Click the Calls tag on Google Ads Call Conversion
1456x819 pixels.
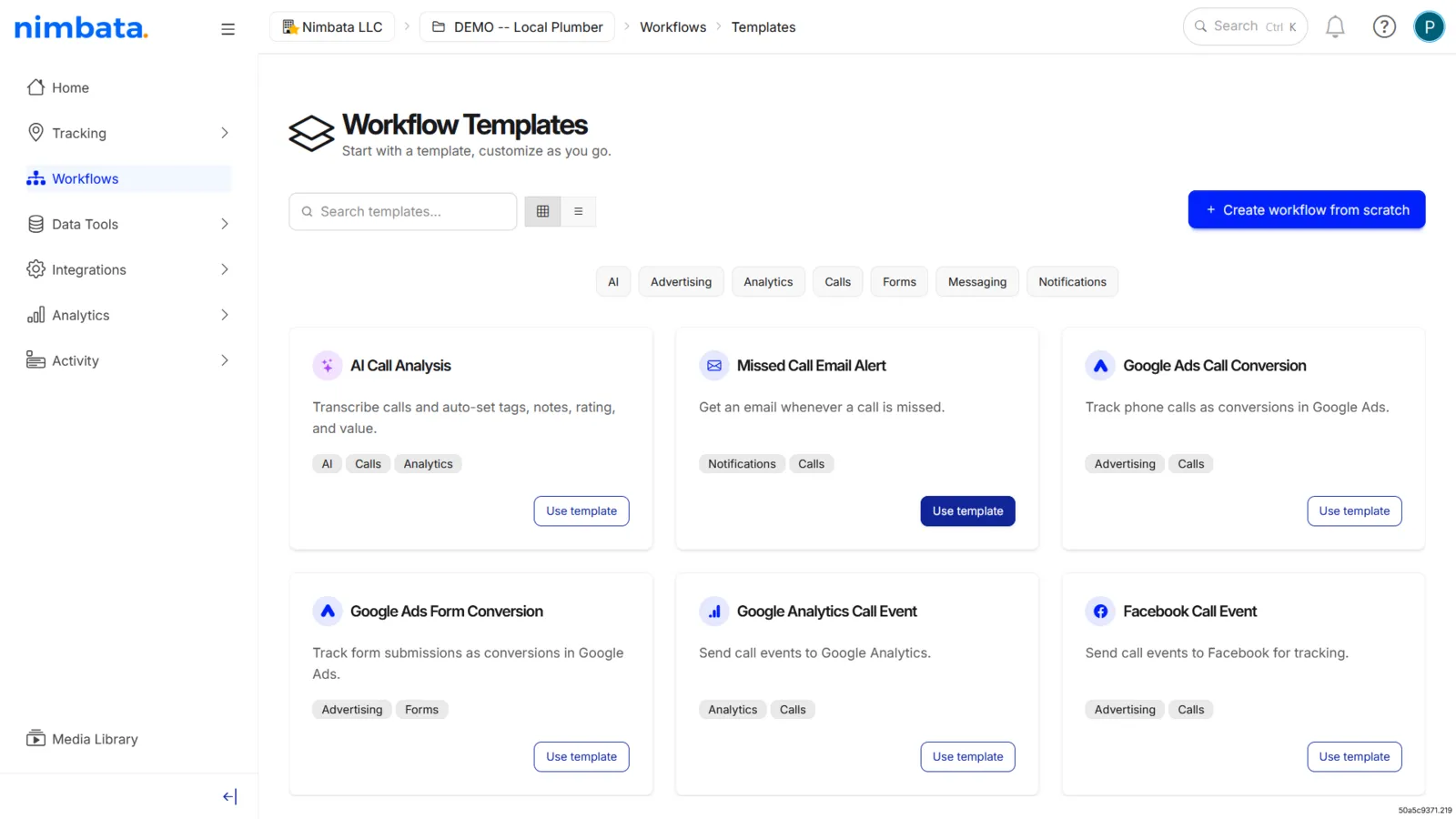coord(1190,464)
